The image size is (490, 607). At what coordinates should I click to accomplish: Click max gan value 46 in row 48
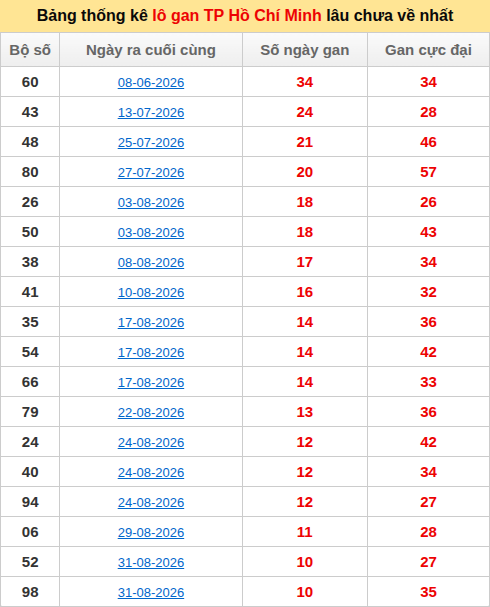428,142
